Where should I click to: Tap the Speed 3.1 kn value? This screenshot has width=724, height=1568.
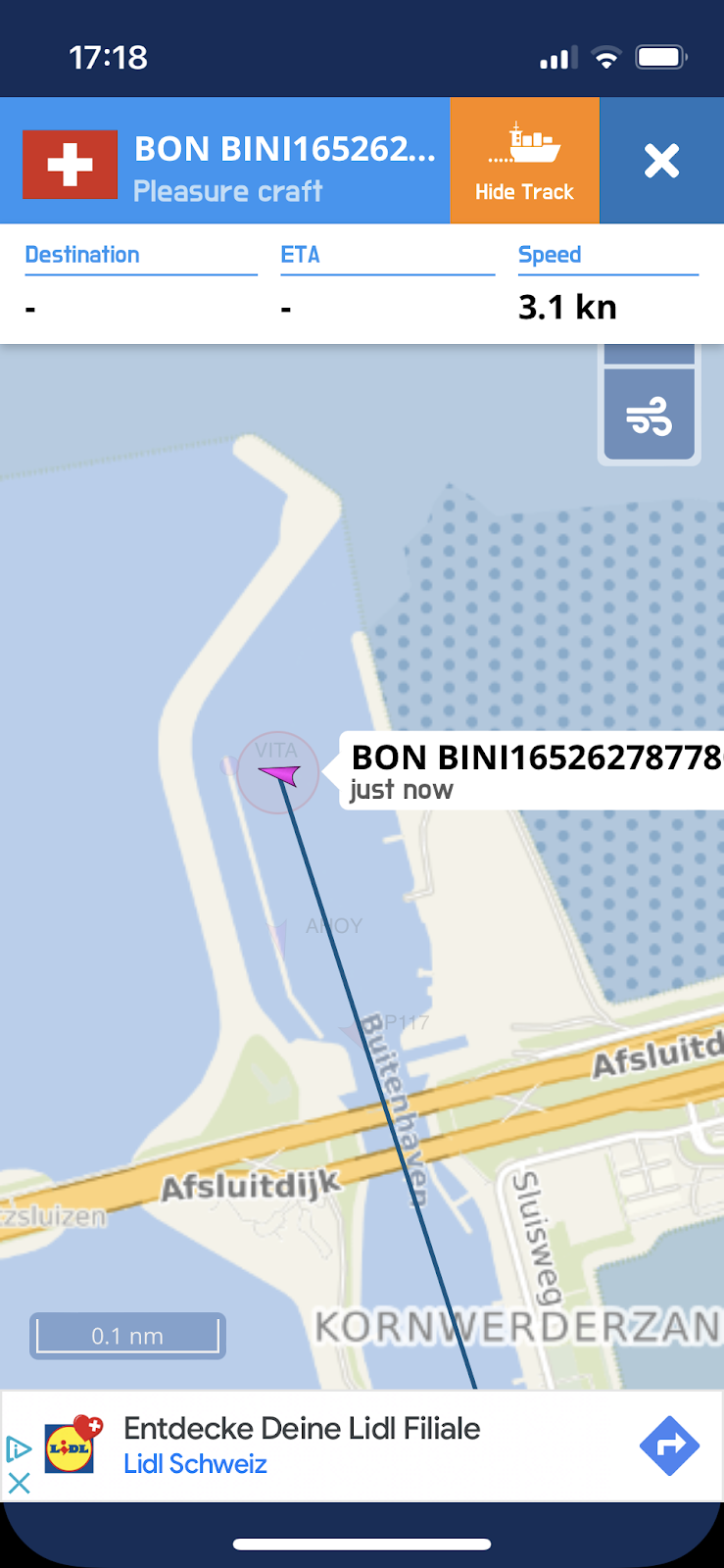click(567, 308)
